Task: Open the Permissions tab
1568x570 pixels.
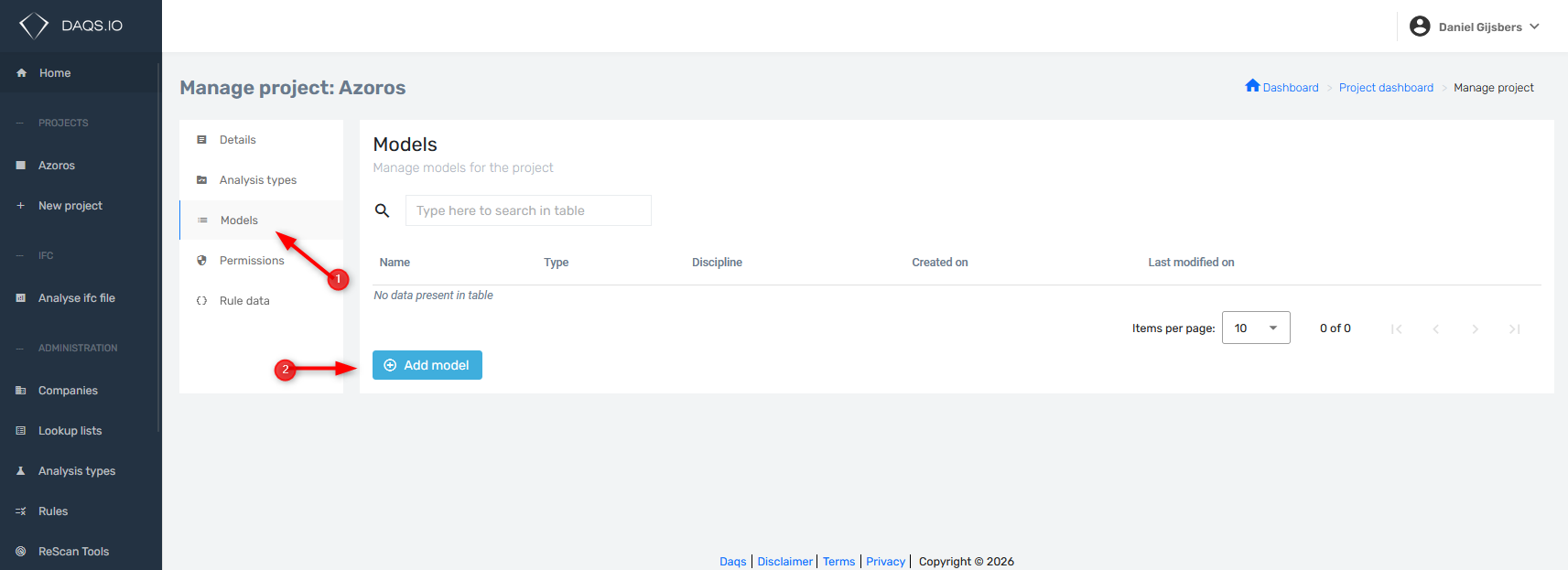Action: pos(262,261)
